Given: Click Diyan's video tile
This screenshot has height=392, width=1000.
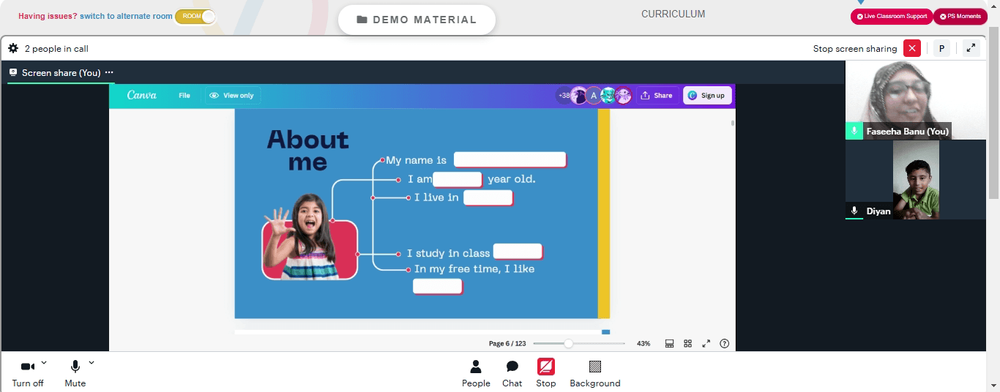Looking at the screenshot, I should pyautogui.click(x=915, y=180).
